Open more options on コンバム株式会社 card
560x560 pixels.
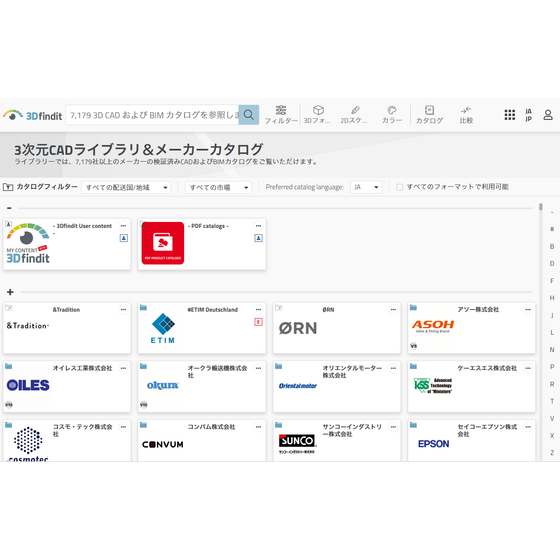pos(258,427)
